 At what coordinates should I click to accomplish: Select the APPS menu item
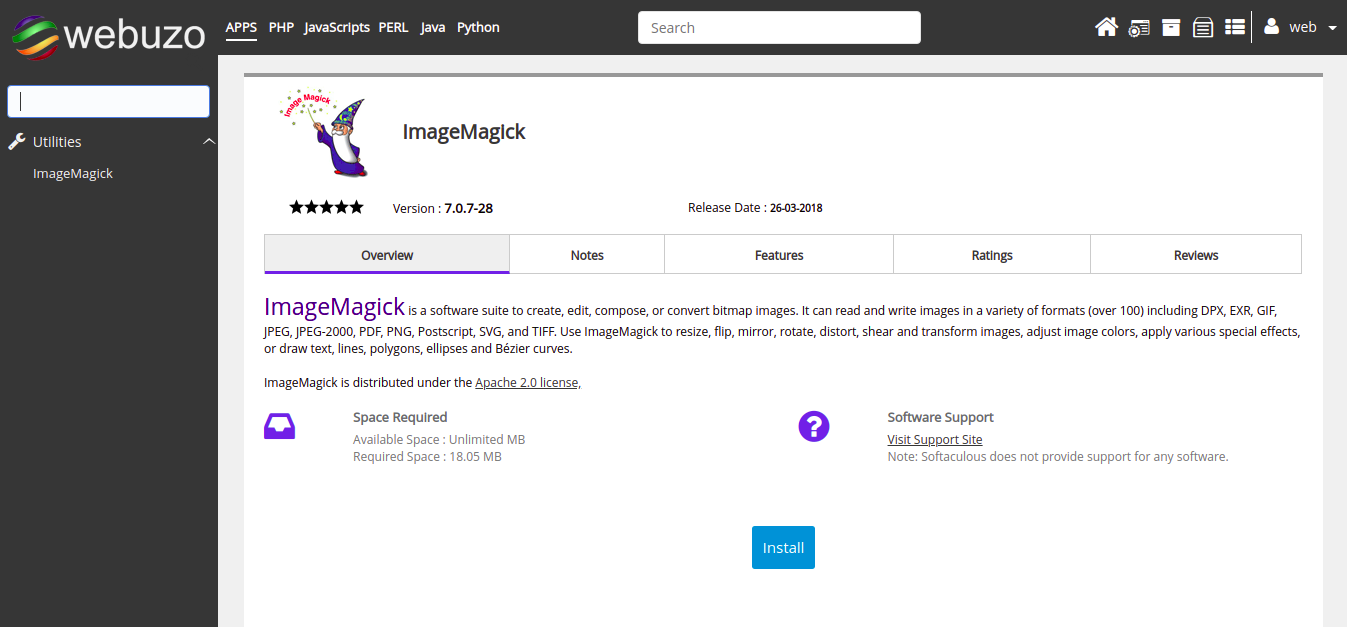(241, 27)
